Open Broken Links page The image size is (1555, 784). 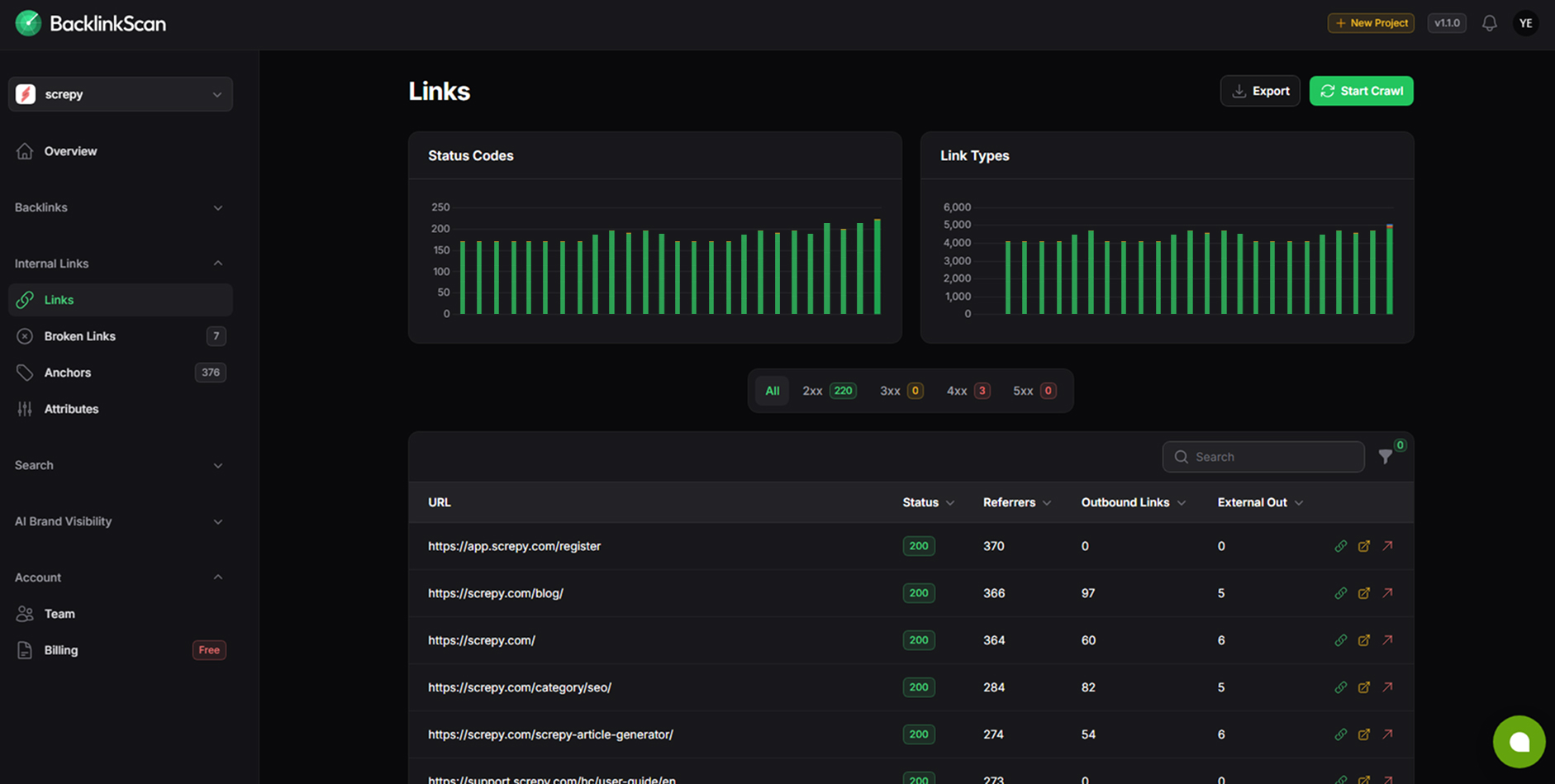click(x=121, y=336)
